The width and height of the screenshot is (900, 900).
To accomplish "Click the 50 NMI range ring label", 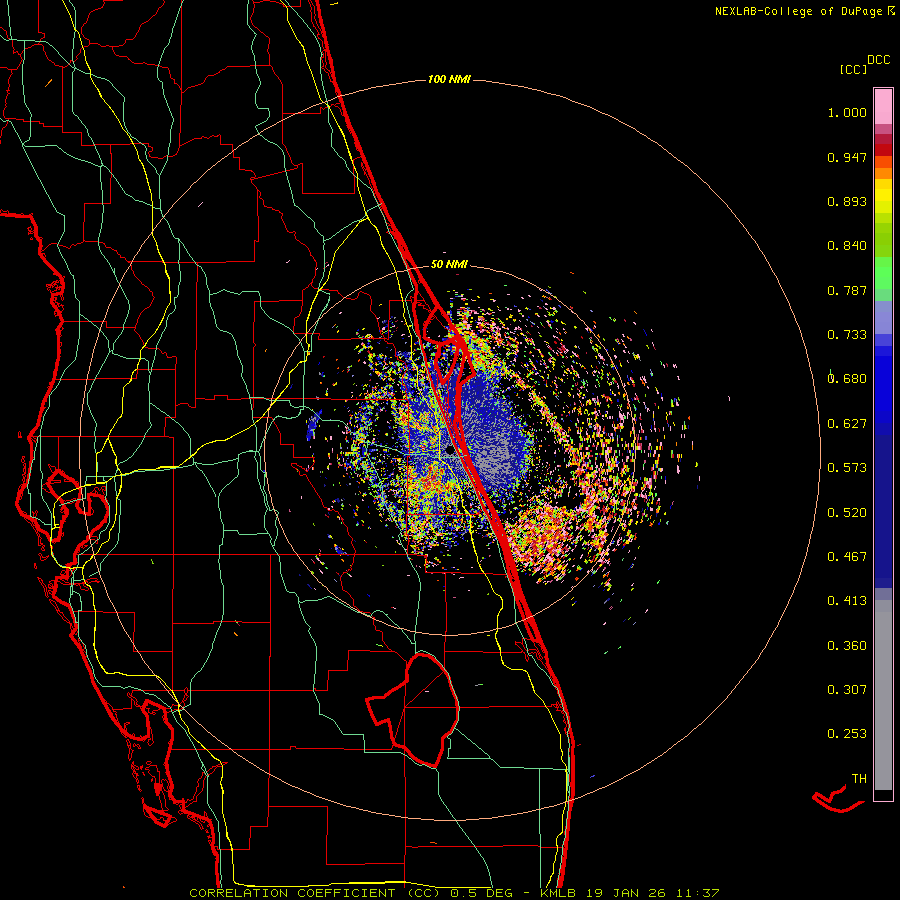I will pyautogui.click(x=449, y=264).
